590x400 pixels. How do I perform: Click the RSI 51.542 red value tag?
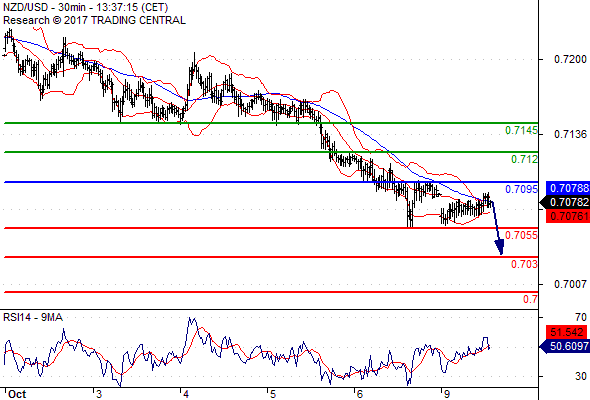click(566, 332)
